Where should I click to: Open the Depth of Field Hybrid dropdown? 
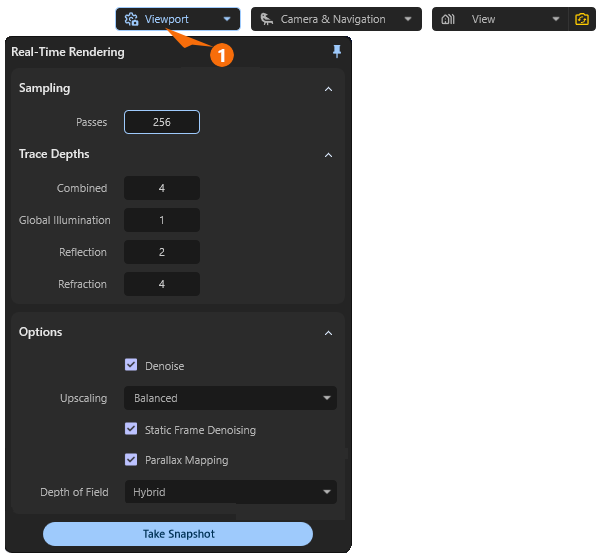[230, 492]
